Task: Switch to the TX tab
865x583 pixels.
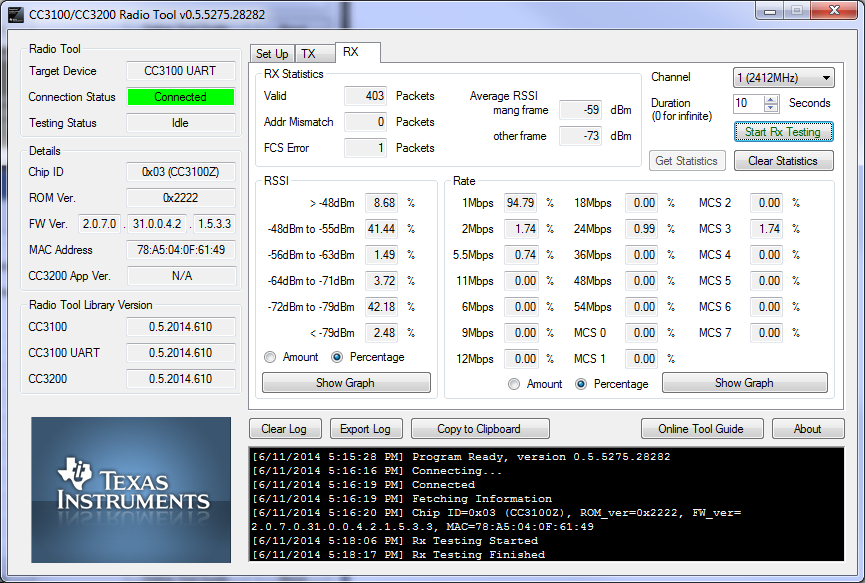Action: (x=314, y=54)
